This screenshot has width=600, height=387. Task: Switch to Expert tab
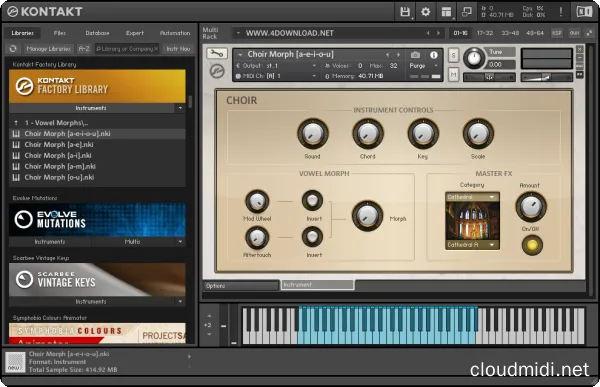[x=135, y=33]
